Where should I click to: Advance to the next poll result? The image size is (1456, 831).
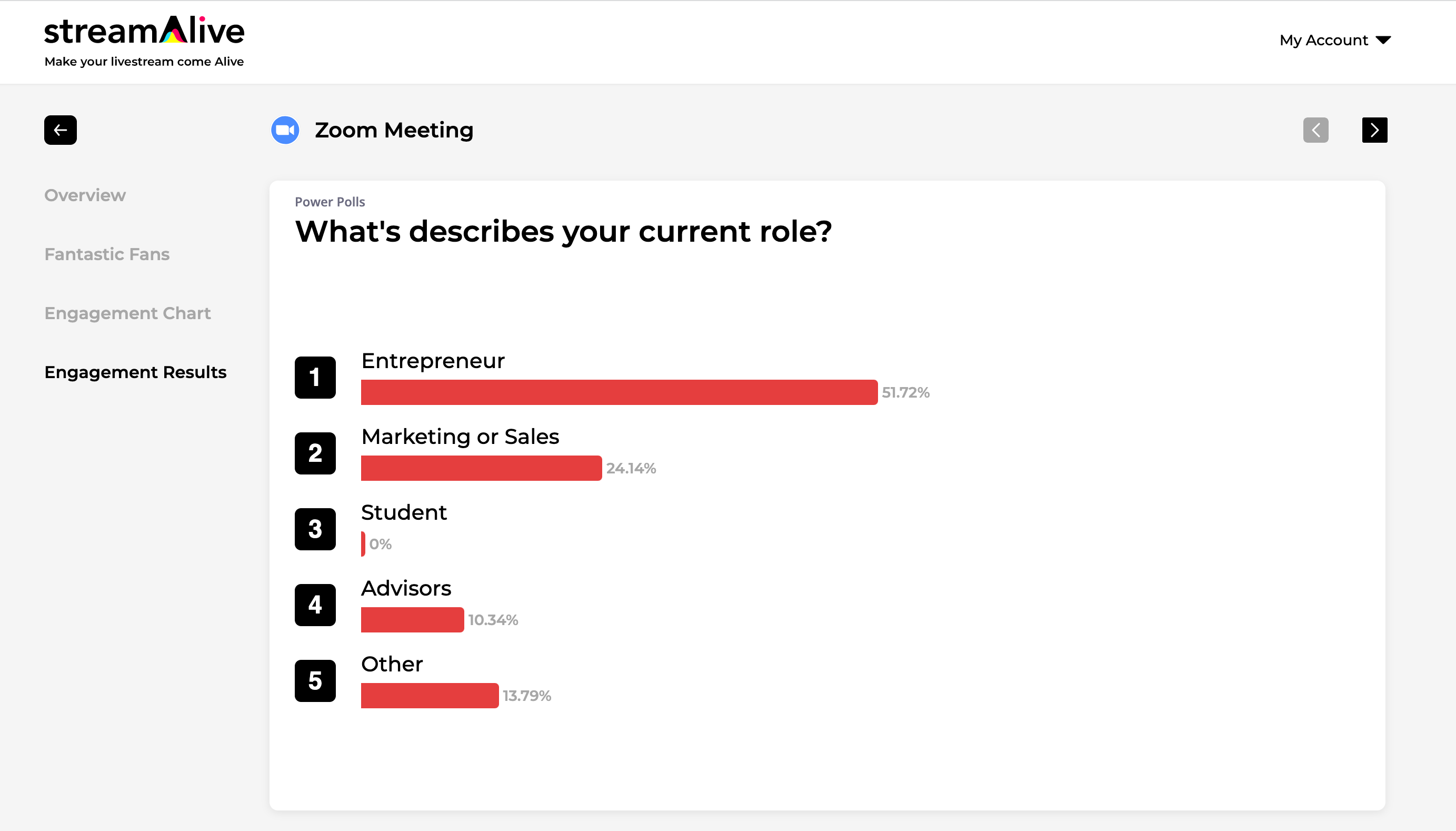(x=1374, y=130)
